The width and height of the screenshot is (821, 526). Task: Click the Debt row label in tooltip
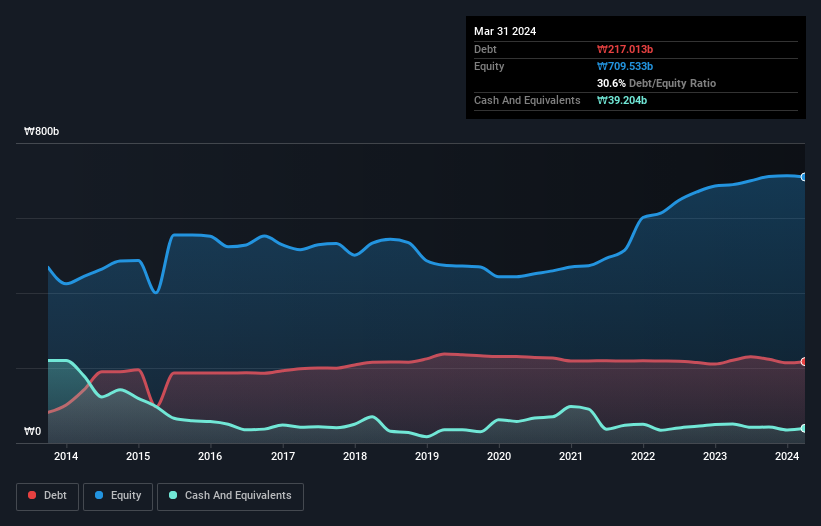click(x=485, y=49)
